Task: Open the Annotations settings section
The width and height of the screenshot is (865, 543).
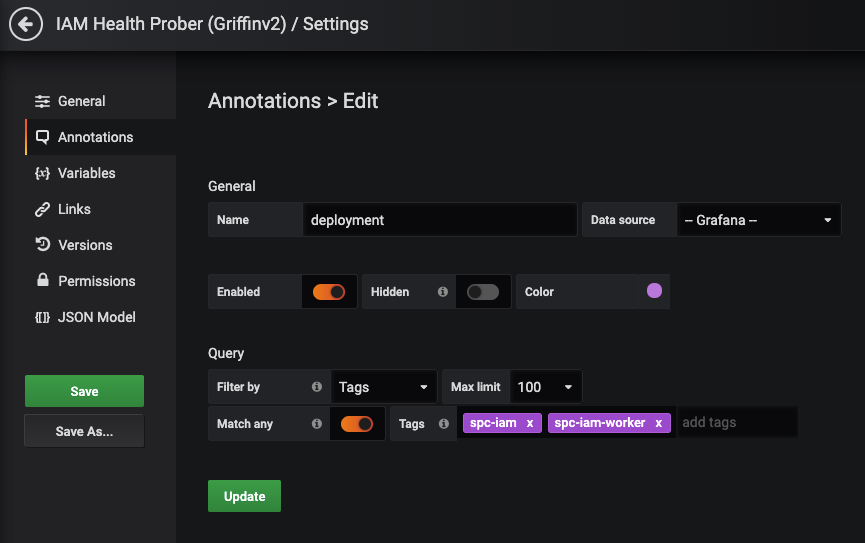Action: [101, 137]
